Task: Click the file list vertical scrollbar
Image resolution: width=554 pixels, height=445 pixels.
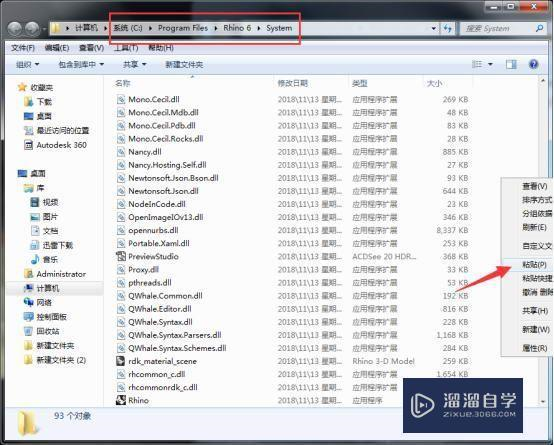Action: pos(543,241)
